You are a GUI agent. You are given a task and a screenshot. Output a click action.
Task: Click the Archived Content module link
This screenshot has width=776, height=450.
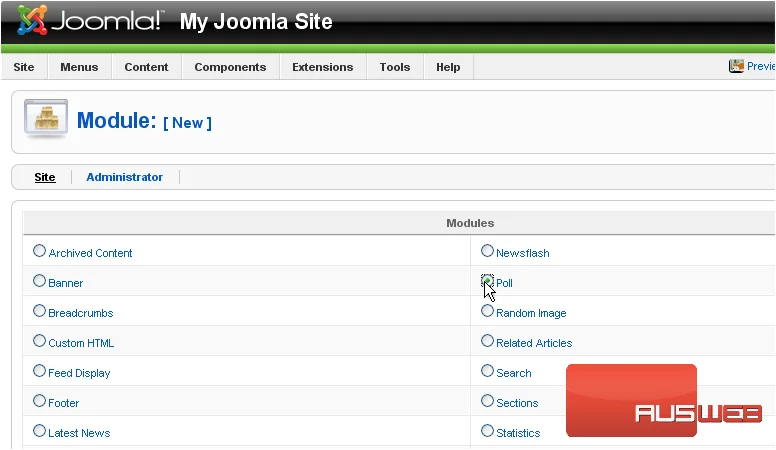91,253
